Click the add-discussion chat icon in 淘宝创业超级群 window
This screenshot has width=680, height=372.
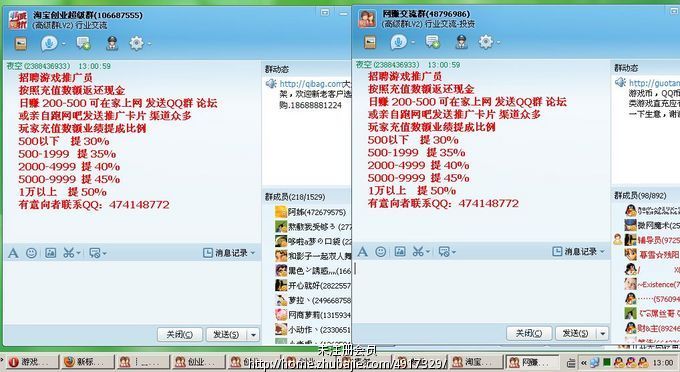(83, 43)
